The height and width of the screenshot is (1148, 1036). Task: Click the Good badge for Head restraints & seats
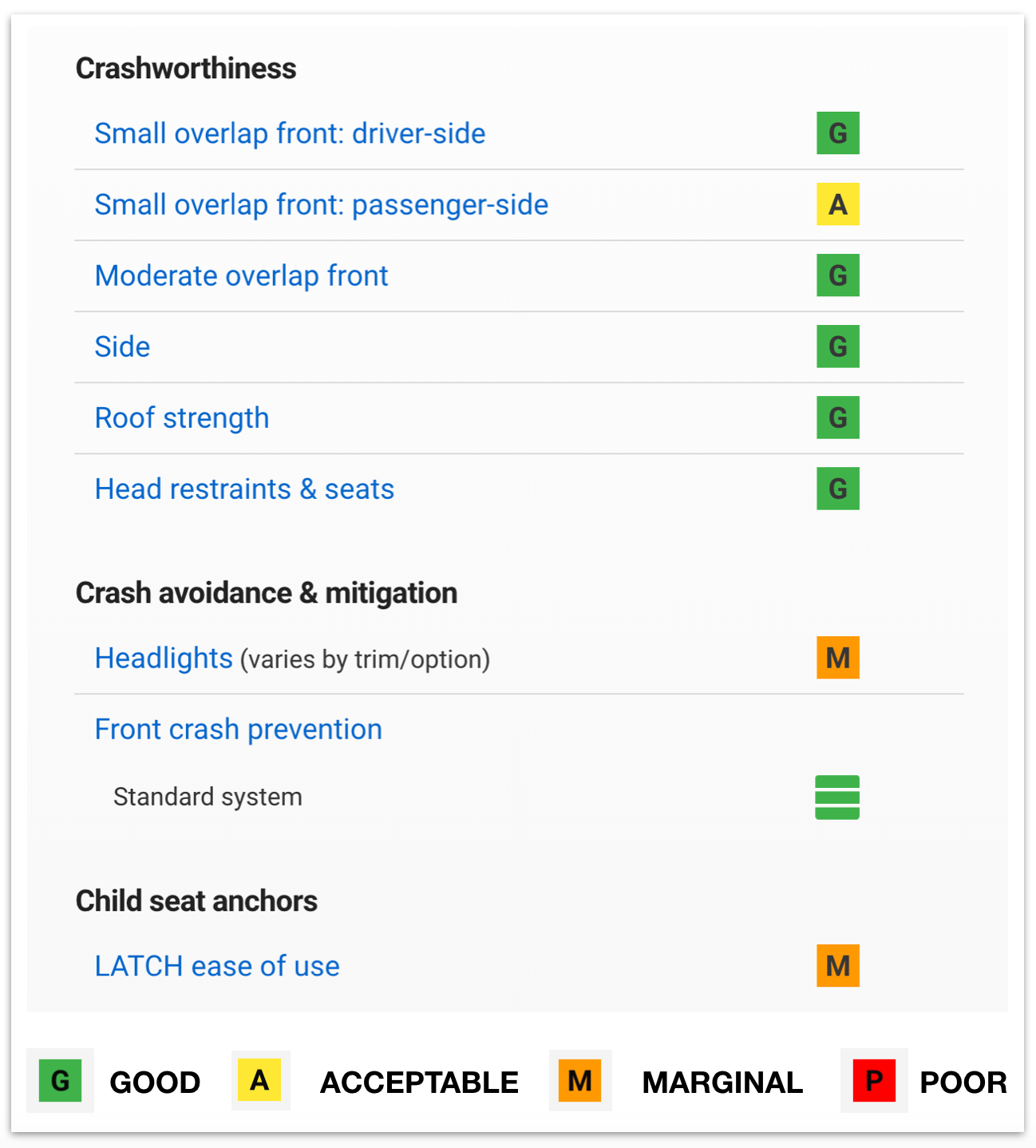point(837,489)
